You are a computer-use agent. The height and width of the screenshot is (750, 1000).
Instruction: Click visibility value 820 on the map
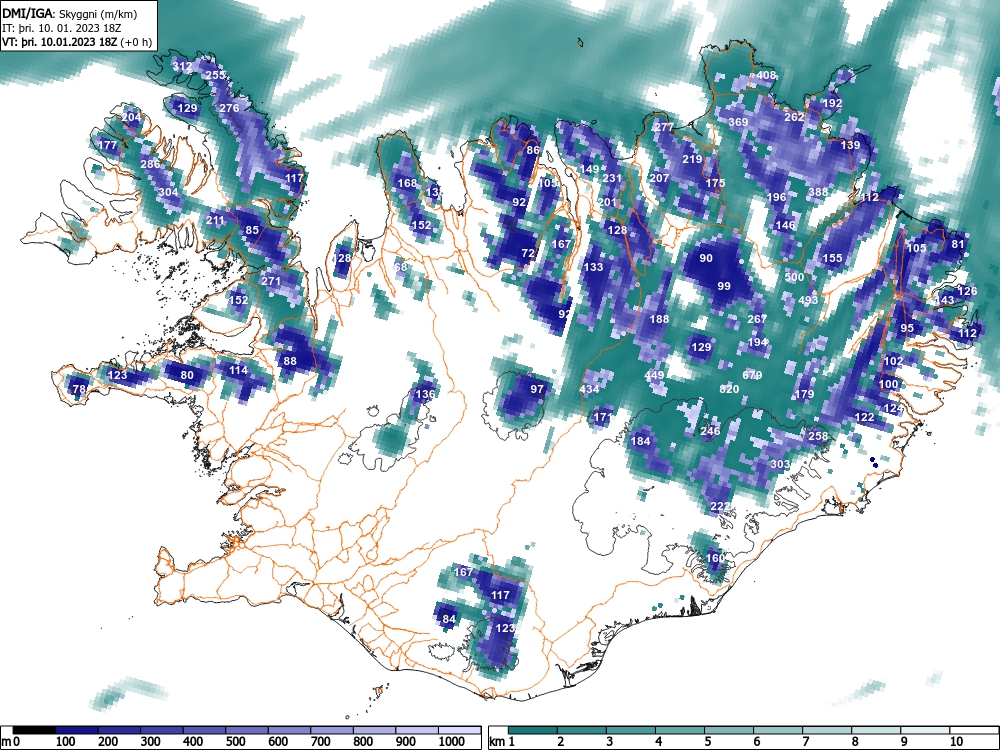point(729,389)
